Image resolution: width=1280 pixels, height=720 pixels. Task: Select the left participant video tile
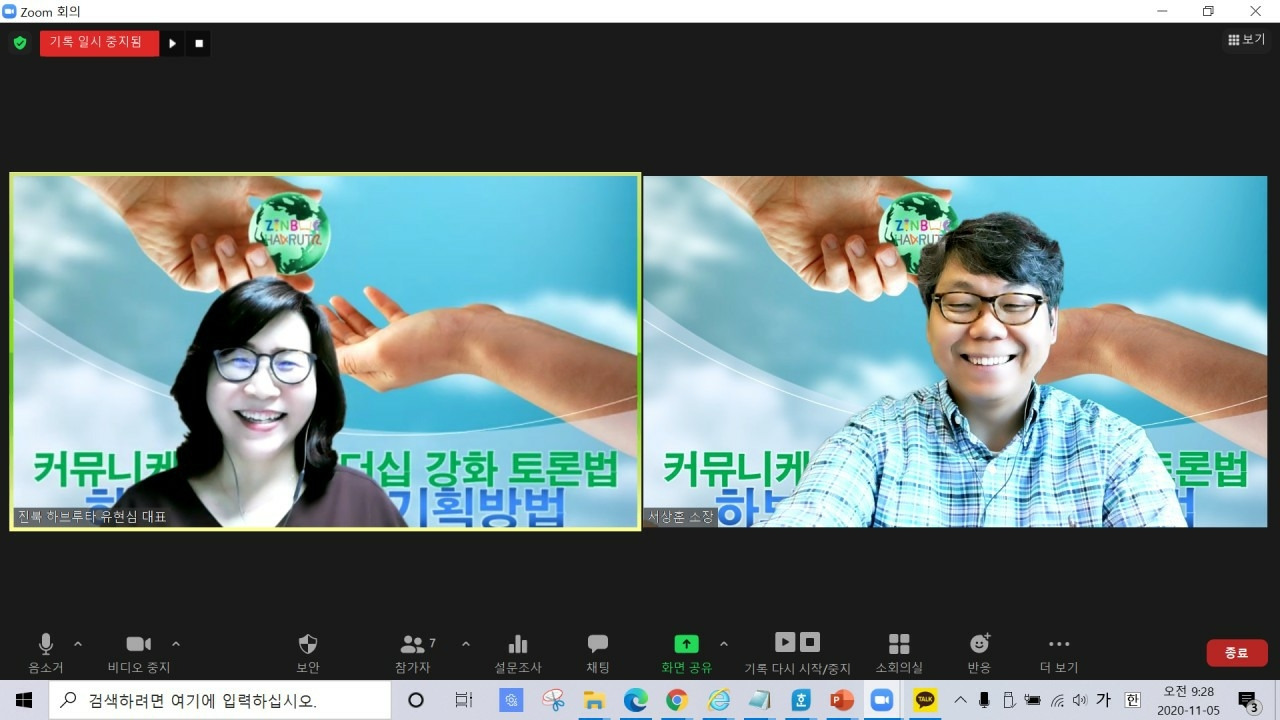(325, 351)
